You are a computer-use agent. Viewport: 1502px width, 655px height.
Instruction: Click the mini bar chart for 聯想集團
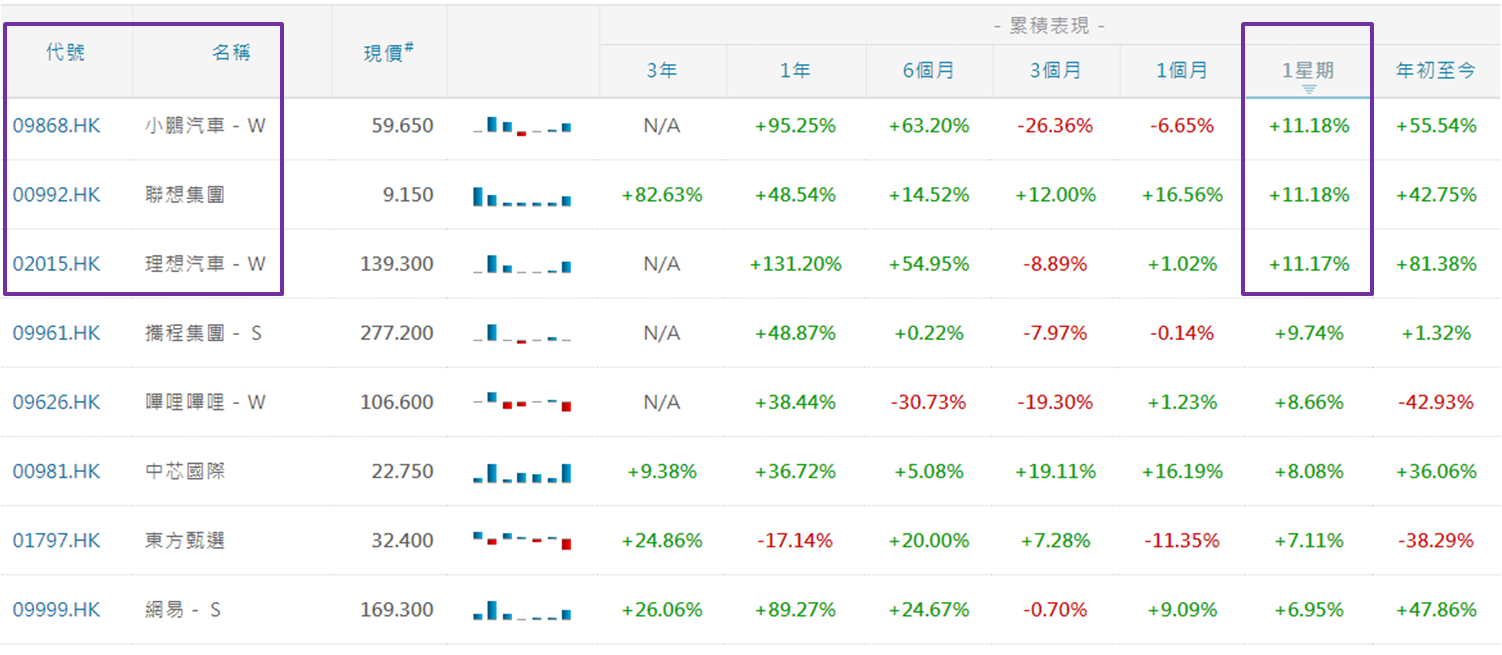pos(522,196)
